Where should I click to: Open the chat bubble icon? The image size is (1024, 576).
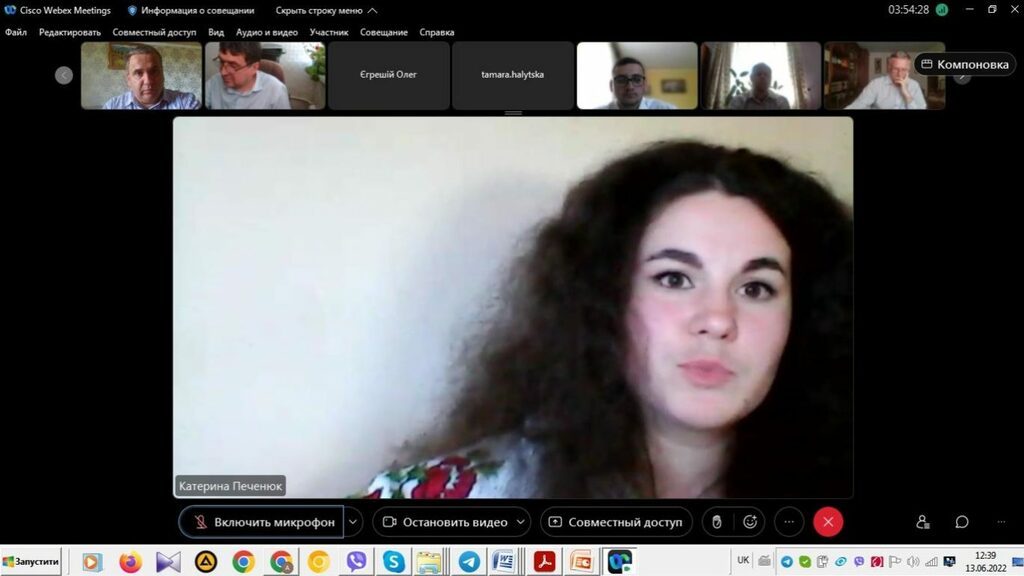click(962, 522)
